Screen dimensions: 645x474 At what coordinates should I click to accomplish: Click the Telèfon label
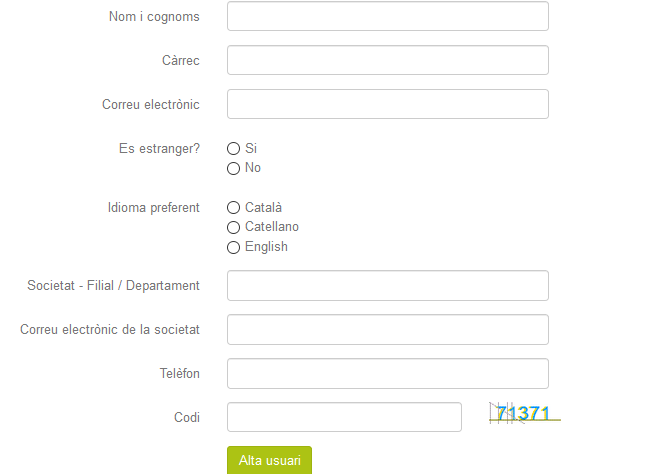180,374
